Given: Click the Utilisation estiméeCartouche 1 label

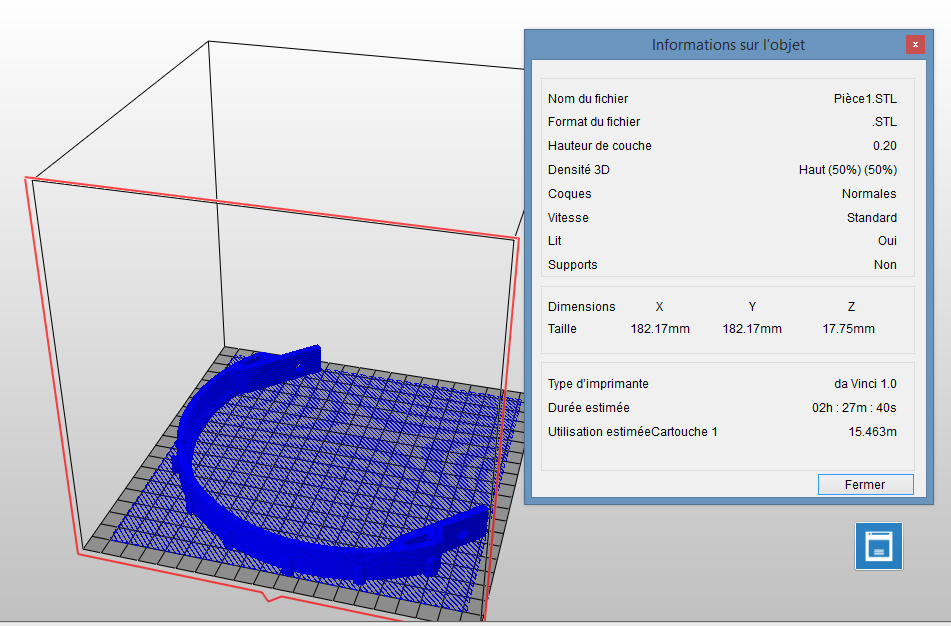Looking at the screenshot, I should click(x=633, y=432).
